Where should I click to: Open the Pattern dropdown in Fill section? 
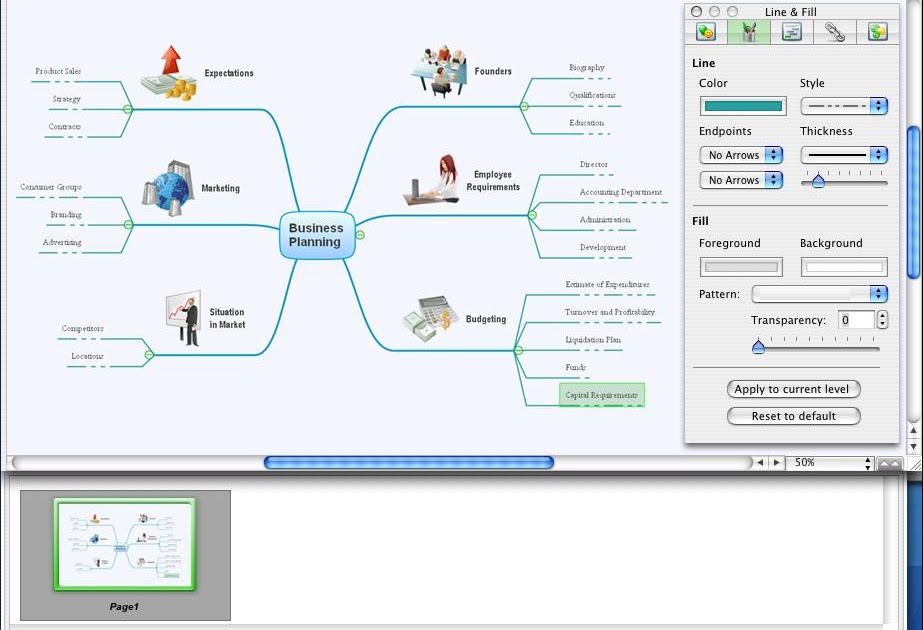tap(819, 294)
